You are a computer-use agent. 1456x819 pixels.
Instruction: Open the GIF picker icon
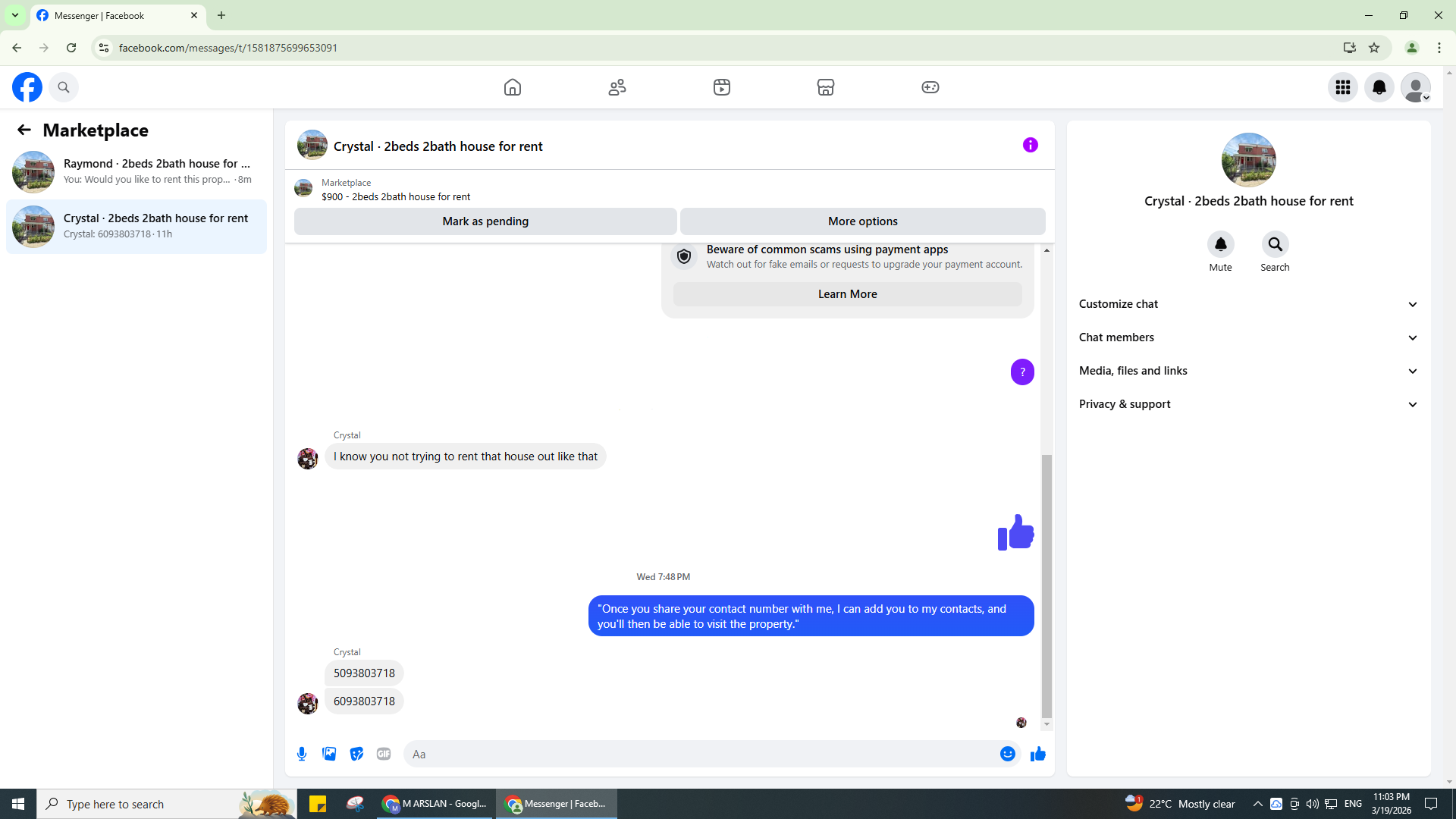click(x=384, y=754)
